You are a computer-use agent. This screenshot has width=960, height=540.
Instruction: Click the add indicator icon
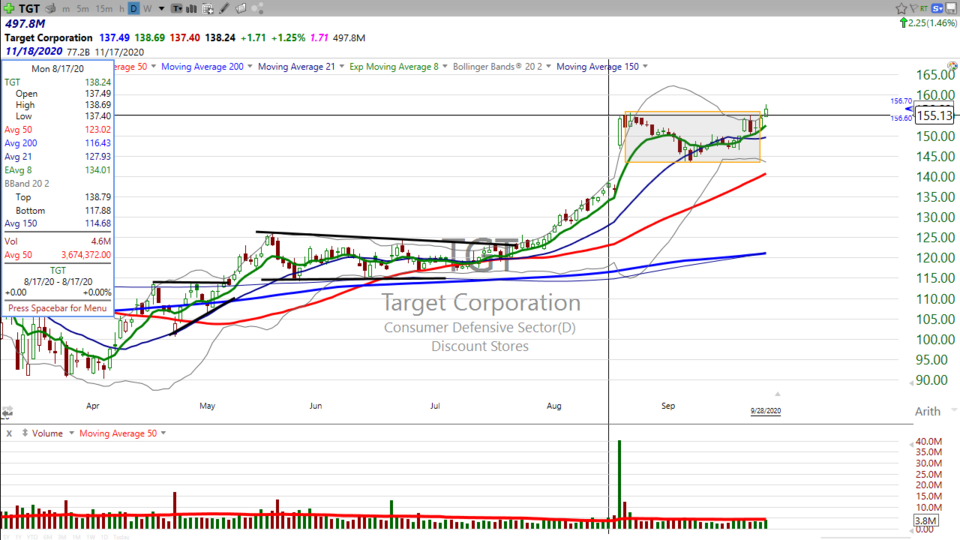pos(208,9)
